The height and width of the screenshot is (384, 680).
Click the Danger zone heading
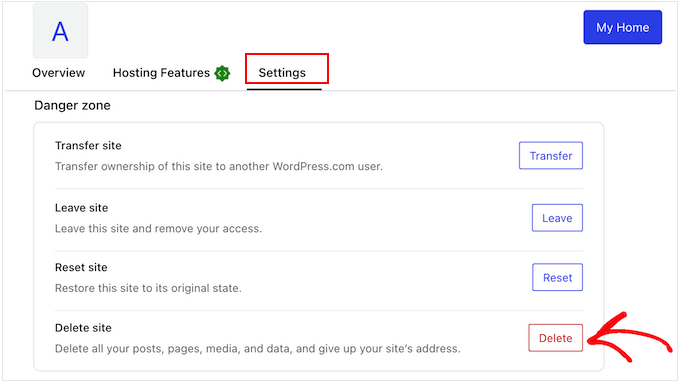point(72,105)
